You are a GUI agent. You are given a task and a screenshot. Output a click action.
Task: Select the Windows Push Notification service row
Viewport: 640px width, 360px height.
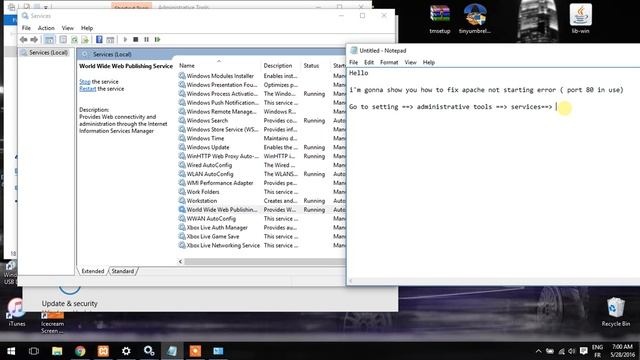tap(261, 103)
